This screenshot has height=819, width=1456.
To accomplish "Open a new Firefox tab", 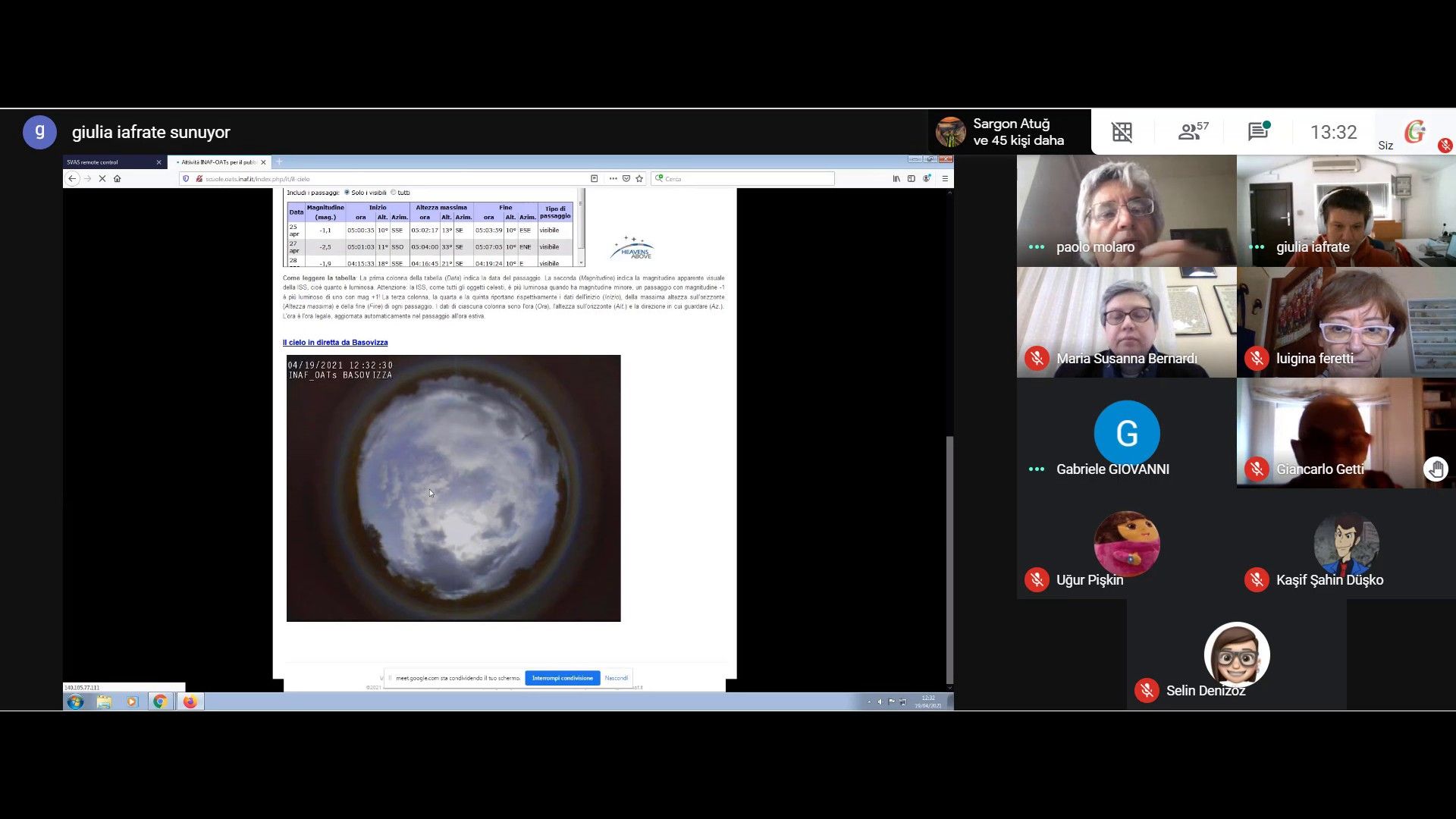I will pyautogui.click(x=279, y=162).
